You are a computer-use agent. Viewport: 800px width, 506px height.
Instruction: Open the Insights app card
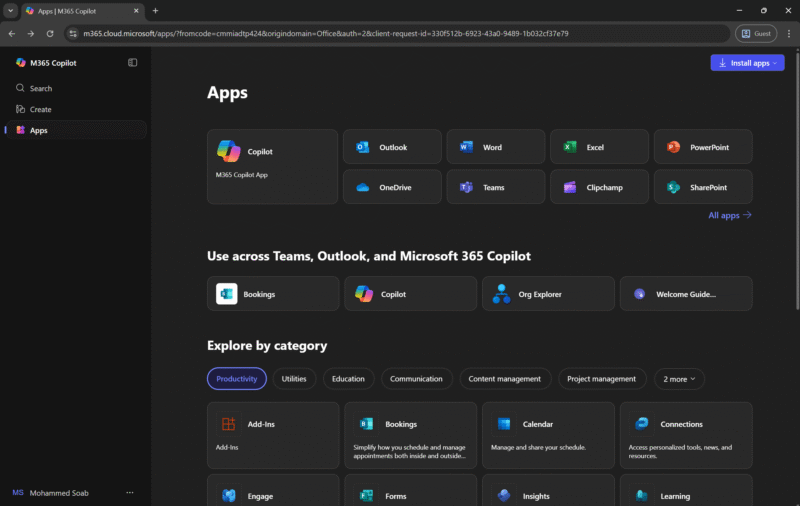(548, 491)
